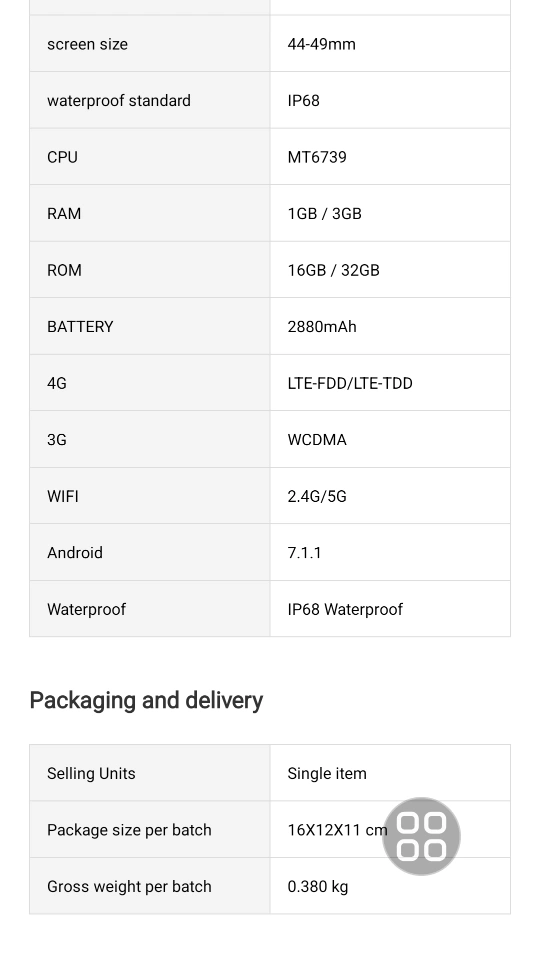Viewport: 540px width, 961px height.
Task: Tap the BATTERY row label
Action: pos(80,327)
